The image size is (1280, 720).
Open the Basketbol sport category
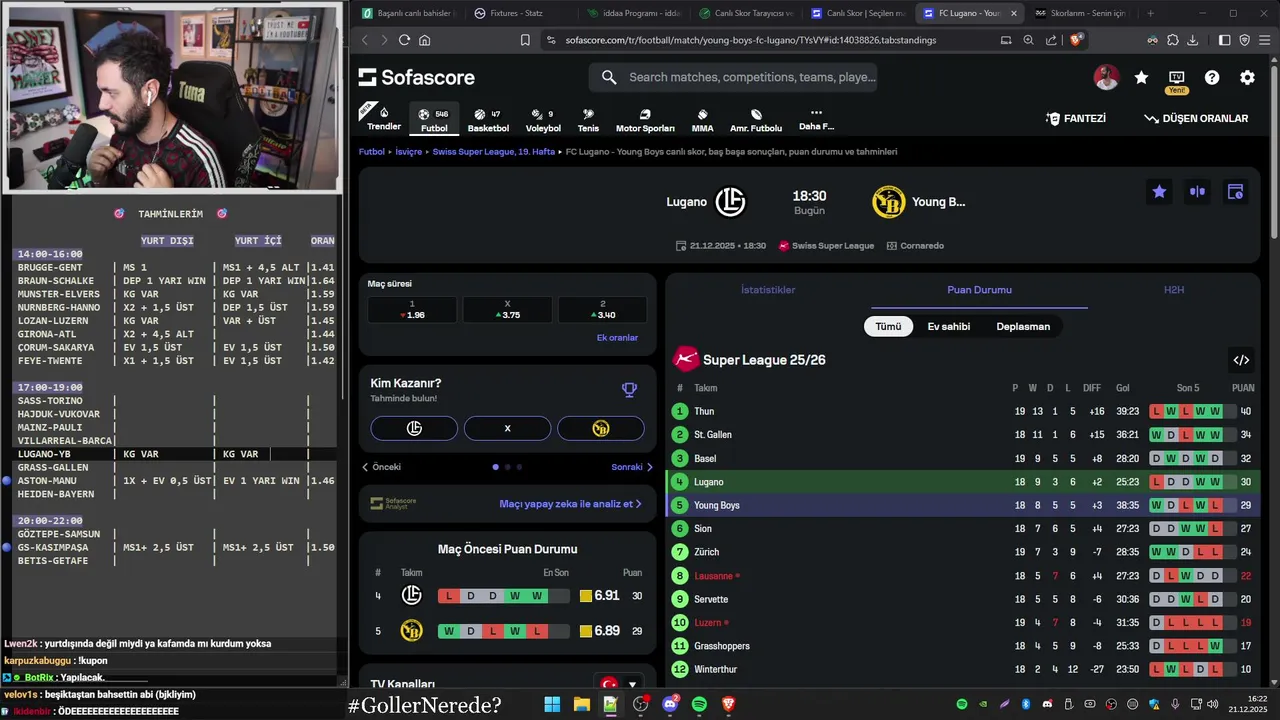[488, 119]
